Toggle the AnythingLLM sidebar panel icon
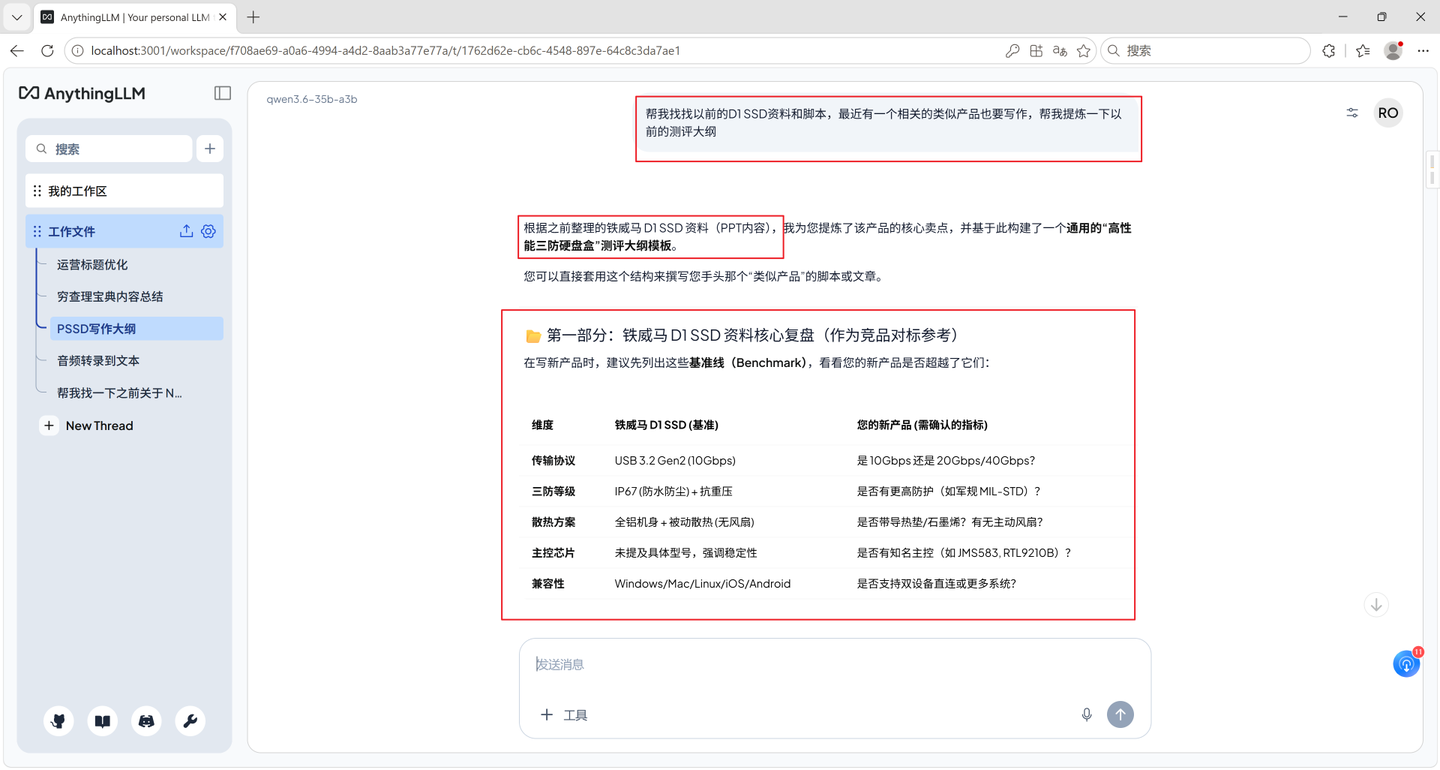The width and height of the screenshot is (1440, 770). 222,93
